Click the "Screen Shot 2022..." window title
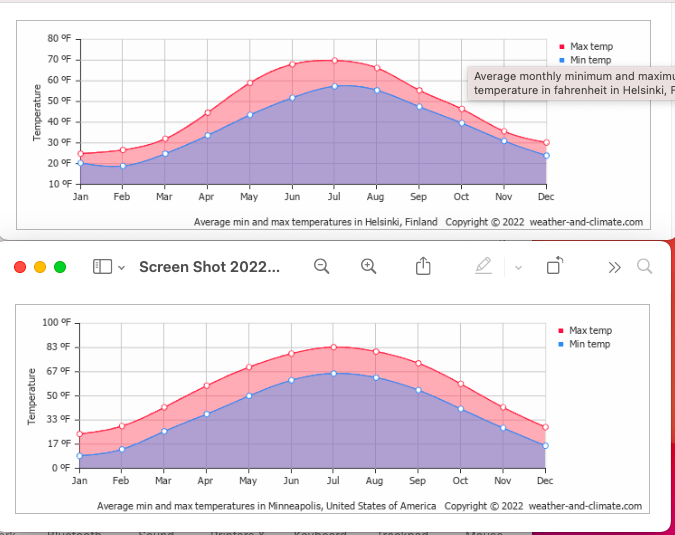This screenshot has width=675, height=535. [x=209, y=267]
